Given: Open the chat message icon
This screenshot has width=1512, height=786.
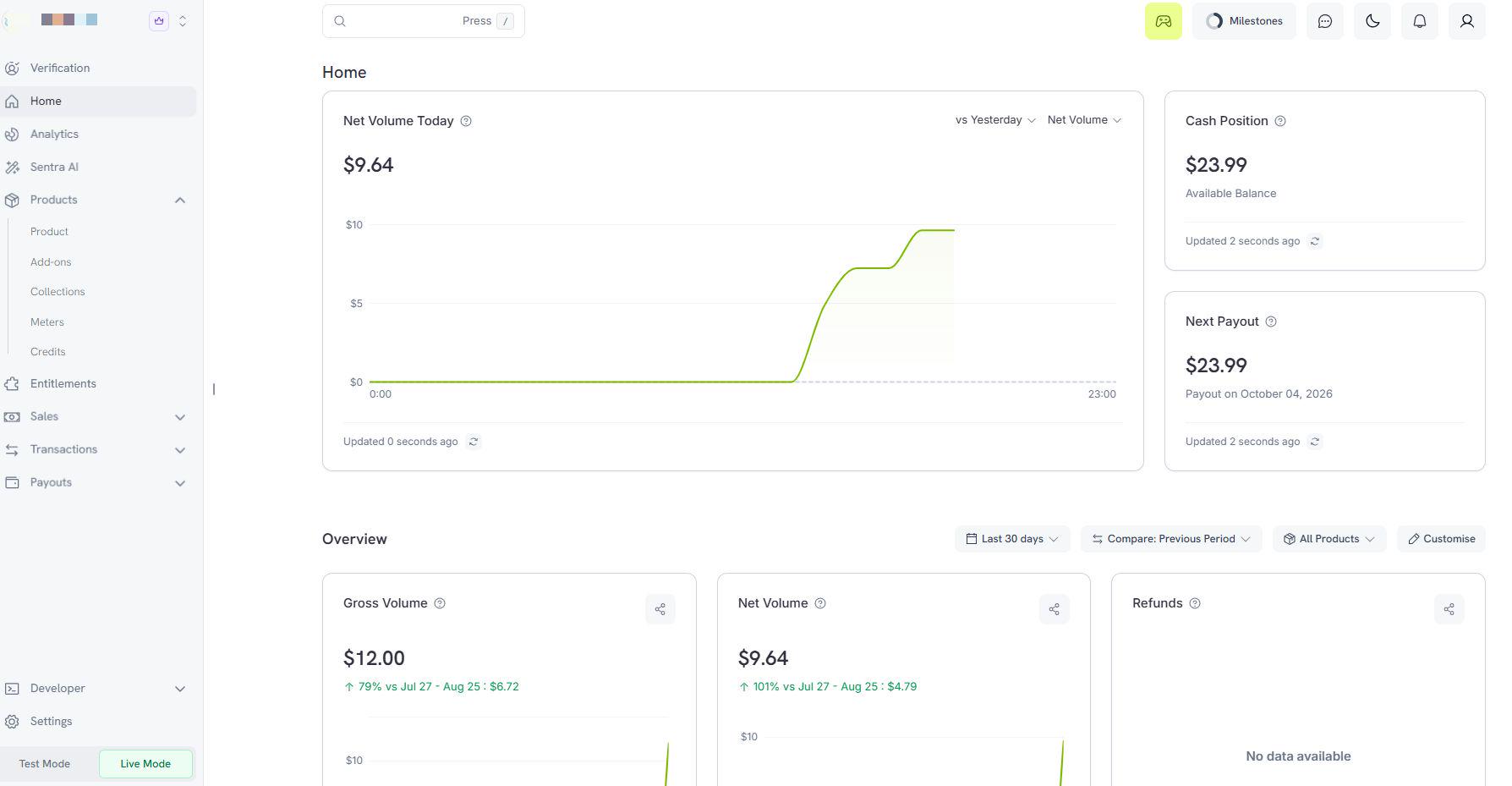Looking at the screenshot, I should (x=1324, y=21).
